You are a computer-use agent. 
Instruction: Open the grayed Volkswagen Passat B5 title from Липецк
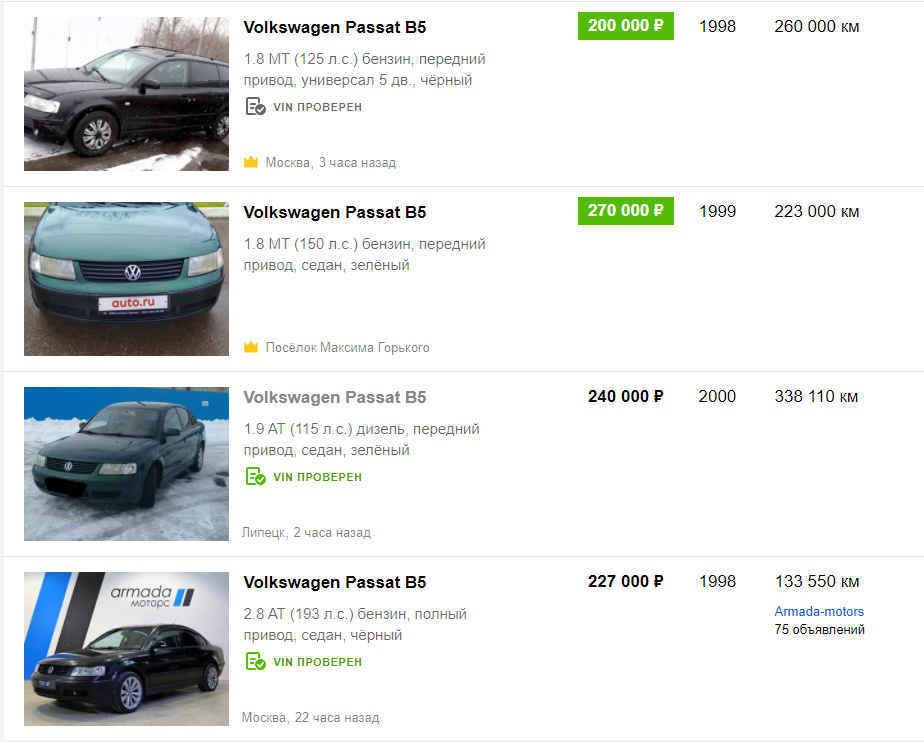tap(335, 397)
